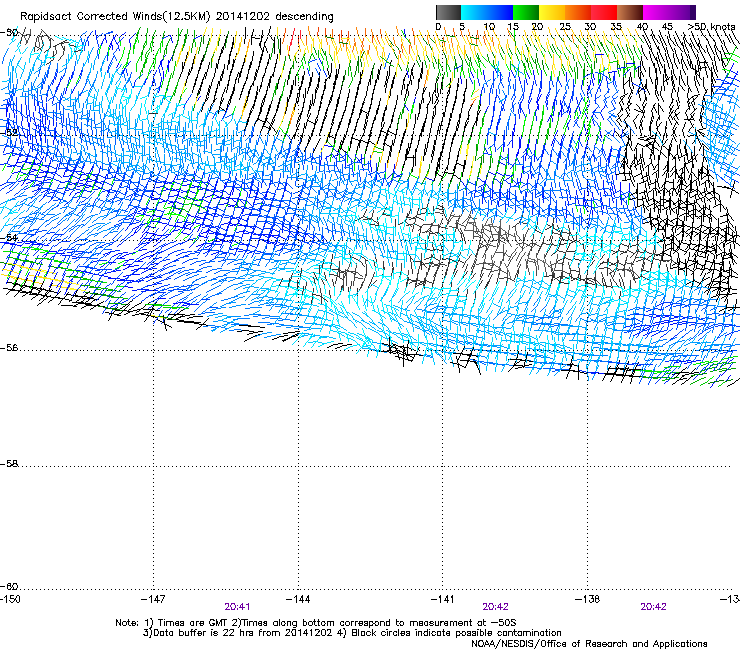Pick the brown 35-40 knots legend segment

coord(630,12)
